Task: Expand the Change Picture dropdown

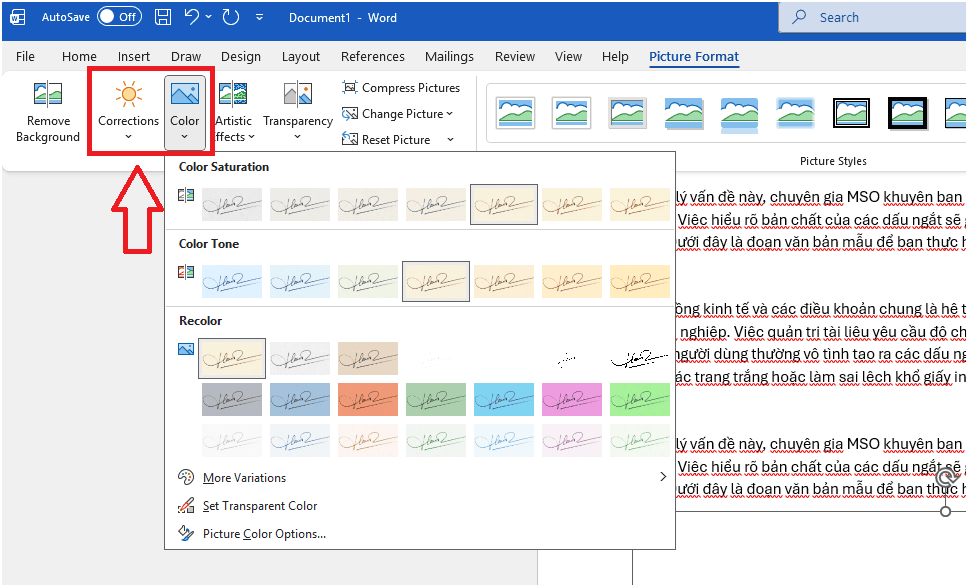Action: point(450,114)
